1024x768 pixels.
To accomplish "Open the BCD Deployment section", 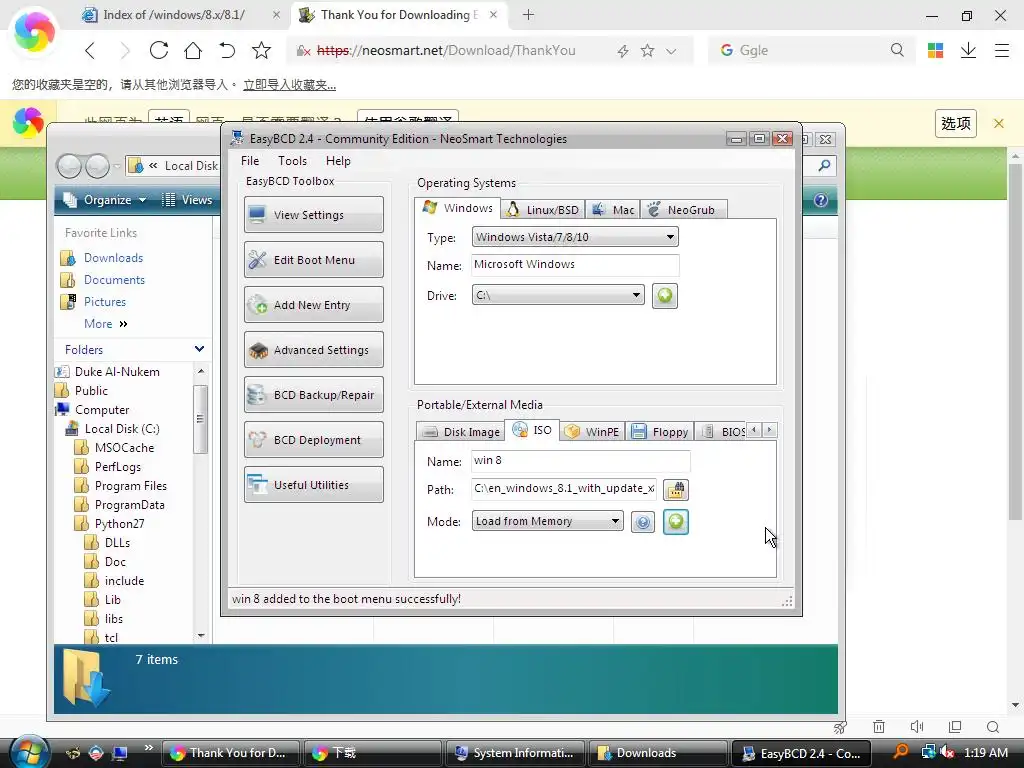I will pos(313,440).
